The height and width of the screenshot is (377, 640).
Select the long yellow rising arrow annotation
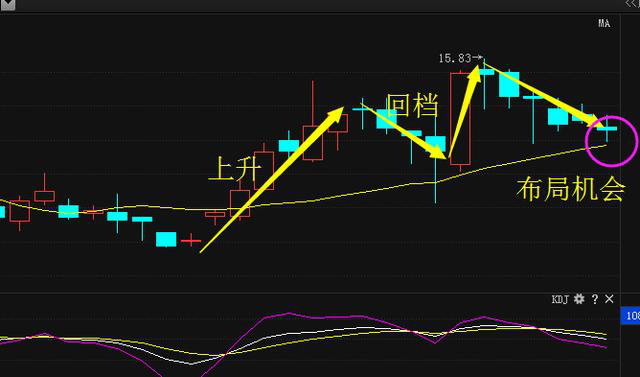(272, 180)
